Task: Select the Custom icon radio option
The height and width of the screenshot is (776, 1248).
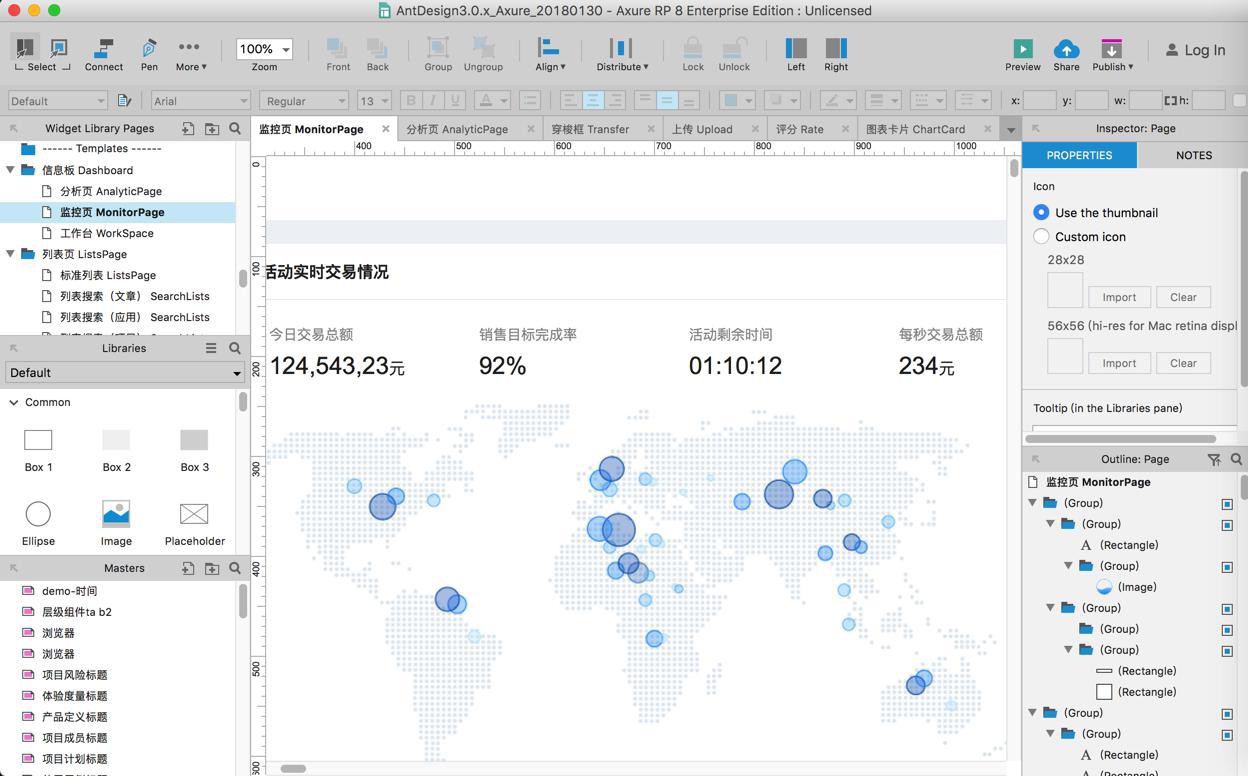Action: (x=1041, y=236)
